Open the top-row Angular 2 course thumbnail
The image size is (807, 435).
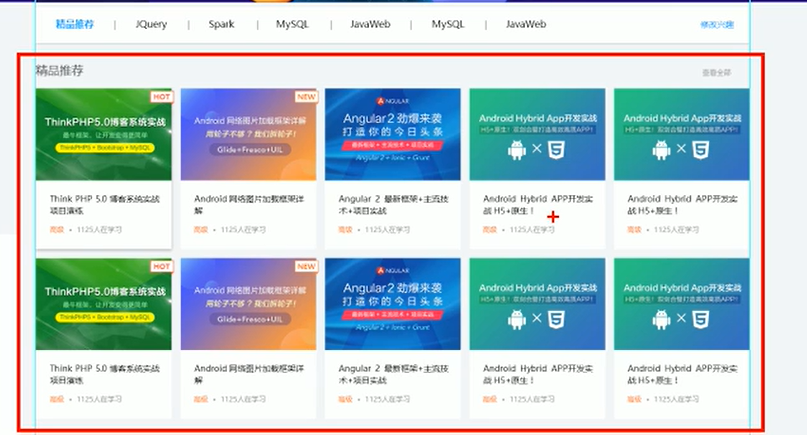(393, 134)
